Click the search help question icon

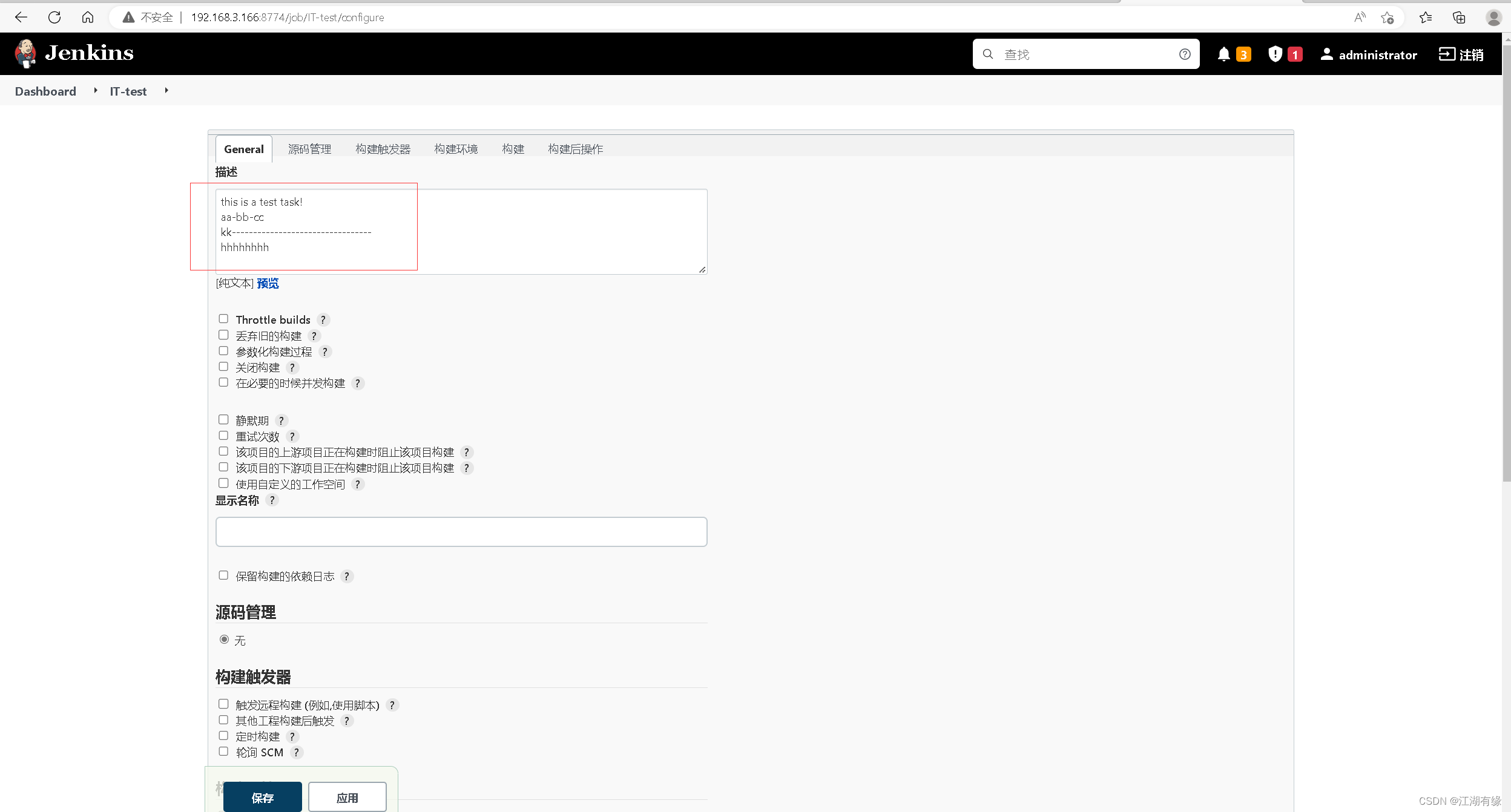(1185, 54)
